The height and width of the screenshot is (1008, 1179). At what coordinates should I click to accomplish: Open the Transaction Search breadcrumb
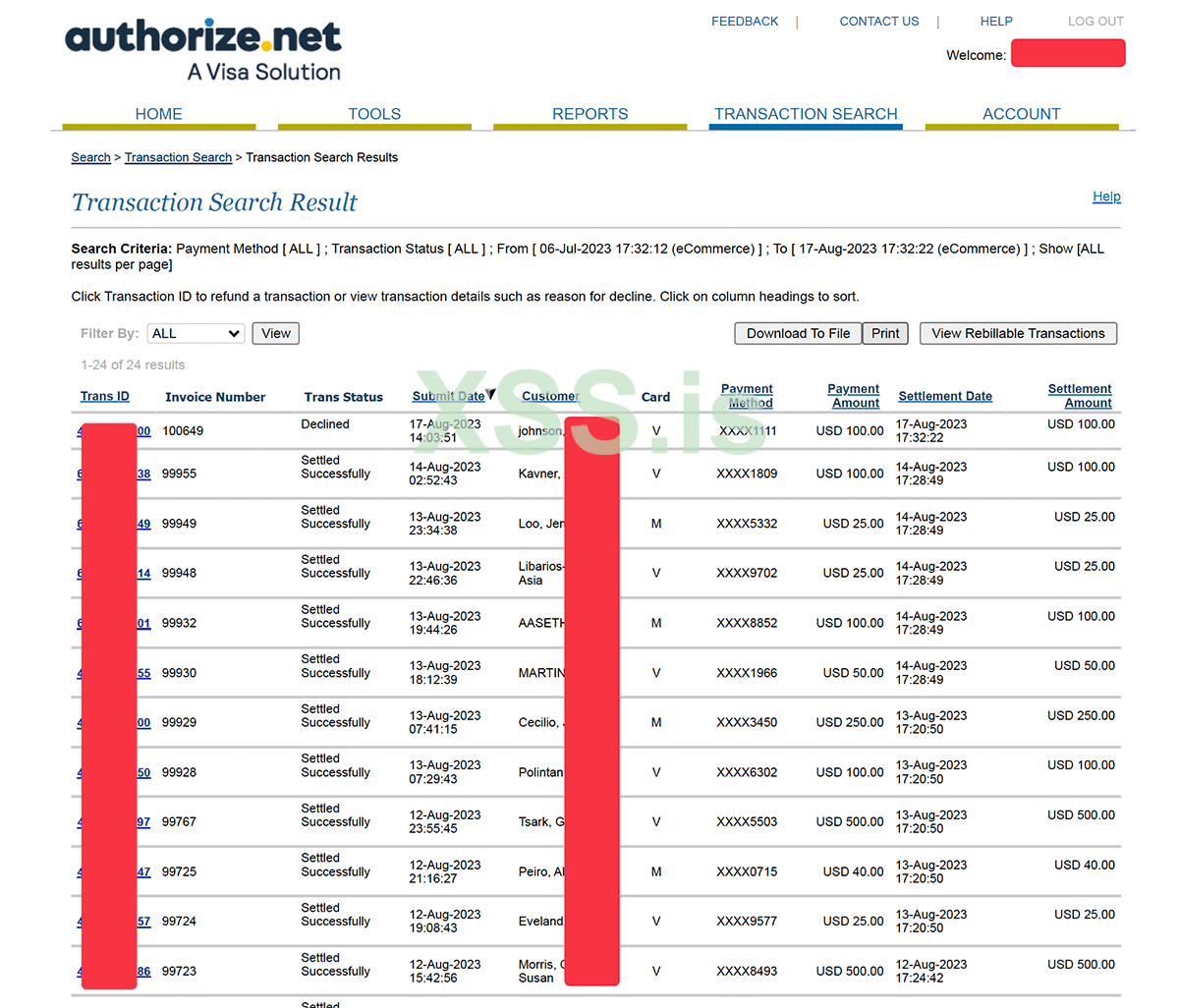pyautogui.click(x=178, y=157)
